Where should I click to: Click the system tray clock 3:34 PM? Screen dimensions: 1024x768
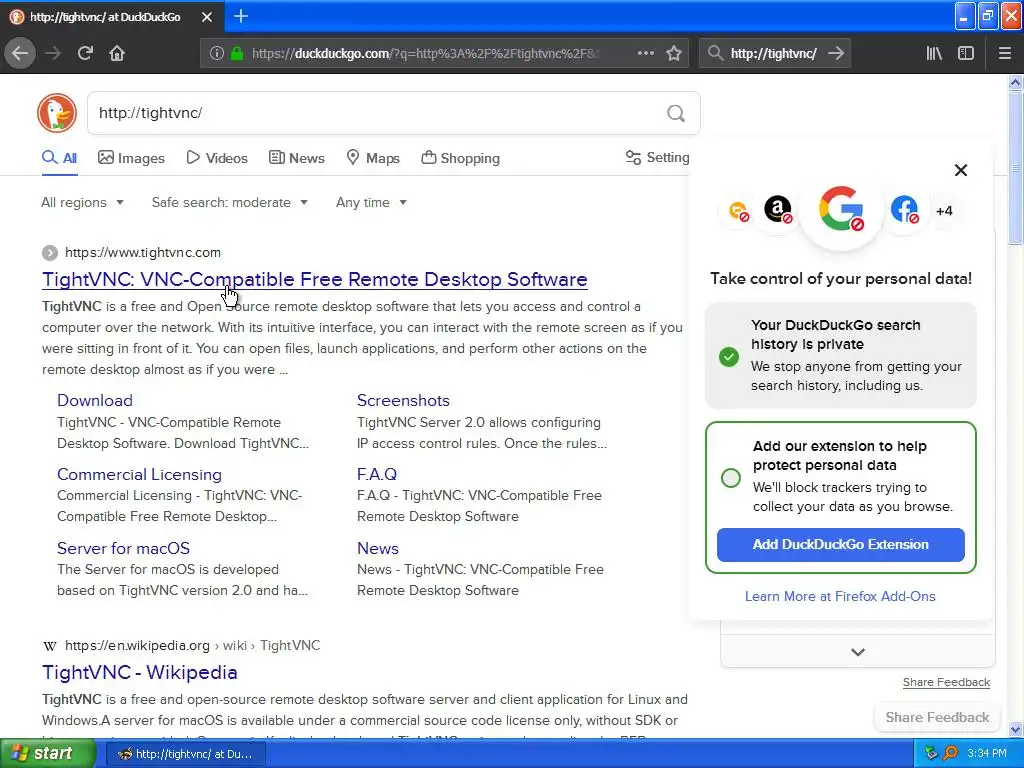click(x=987, y=754)
